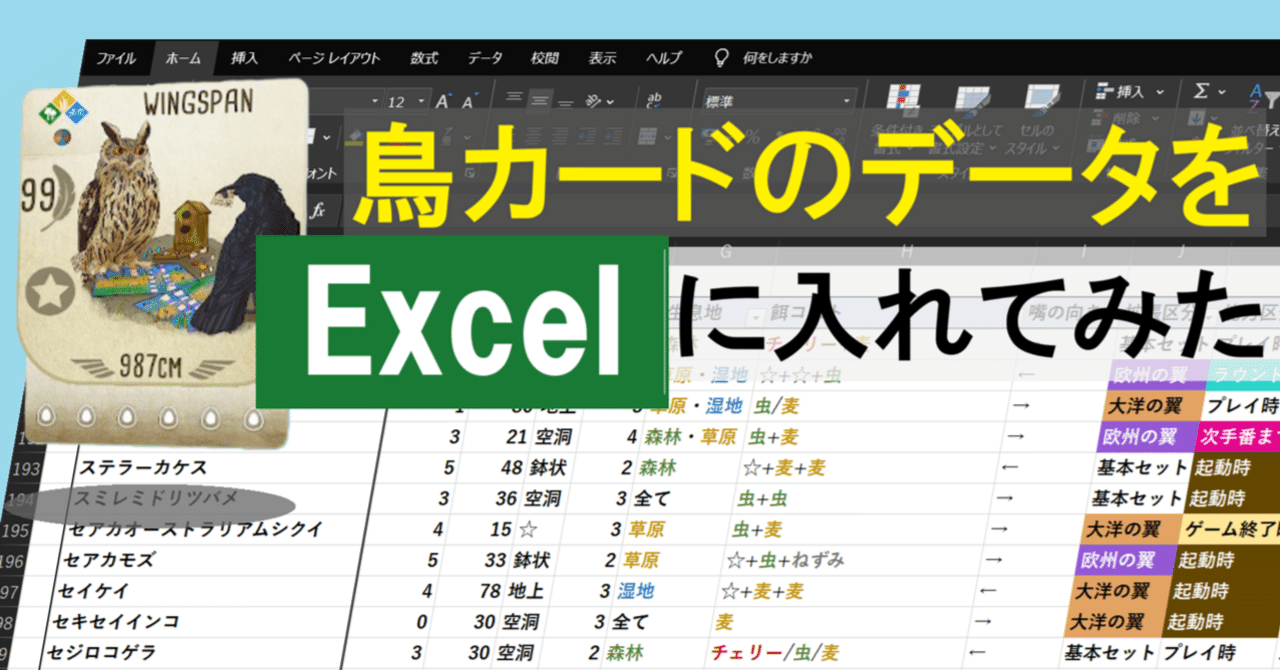This screenshot has height=670, width=1280.
Task: Click the decrease font size icon
Action: coord(467,101)
